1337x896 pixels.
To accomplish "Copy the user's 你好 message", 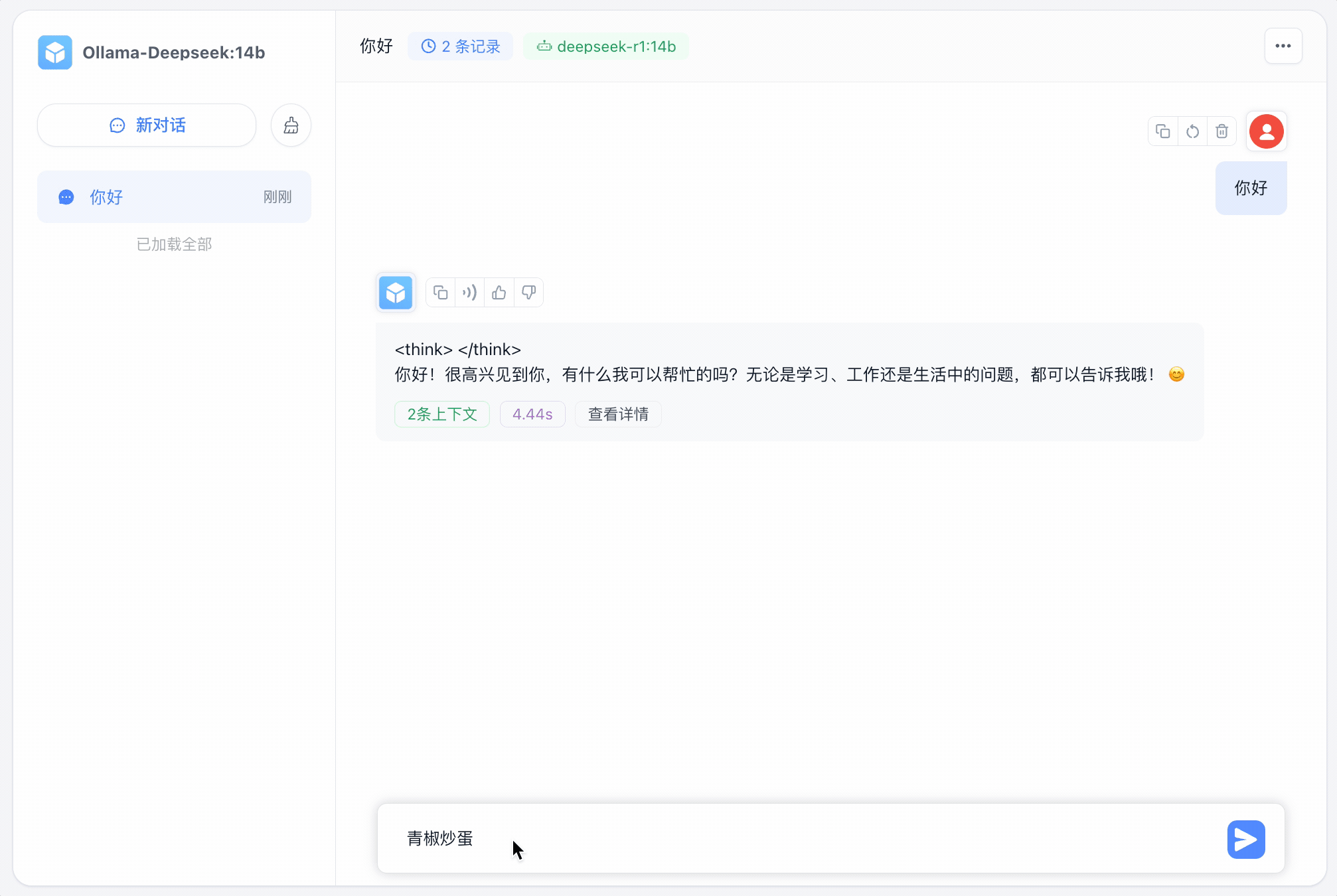I will coord(1162,131).
